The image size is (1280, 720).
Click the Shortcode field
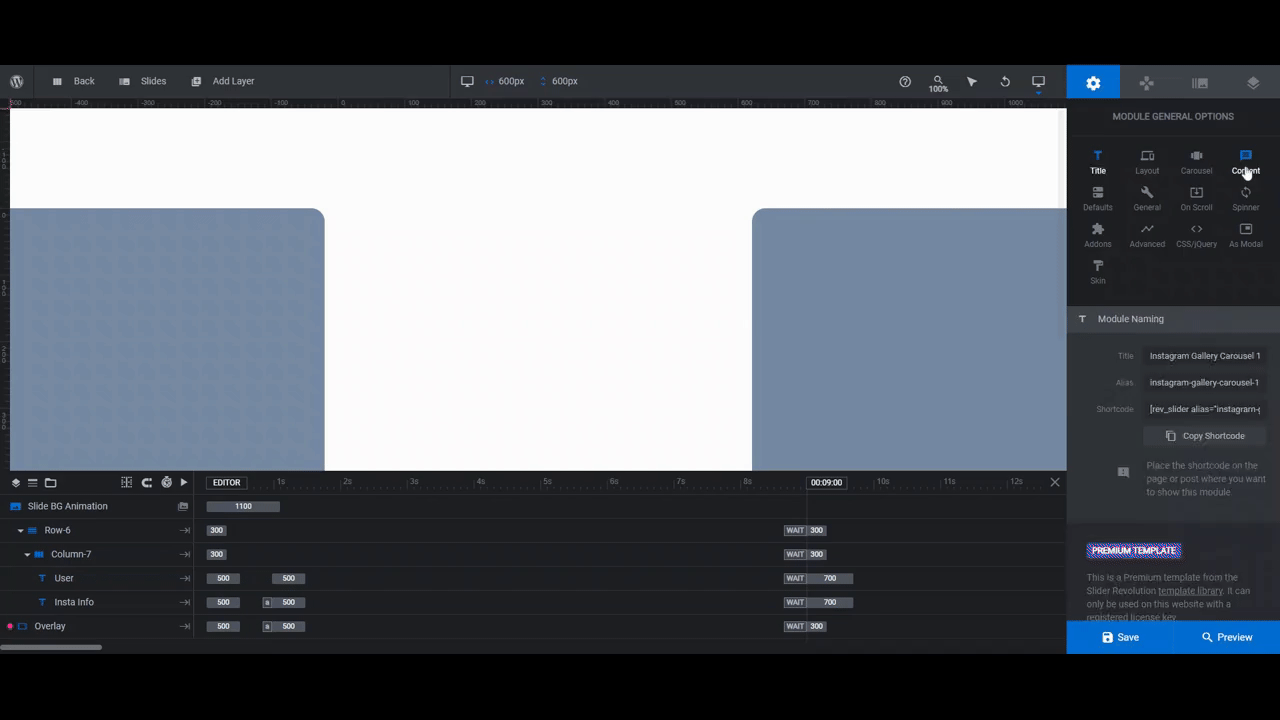[x=1205, y=409]
